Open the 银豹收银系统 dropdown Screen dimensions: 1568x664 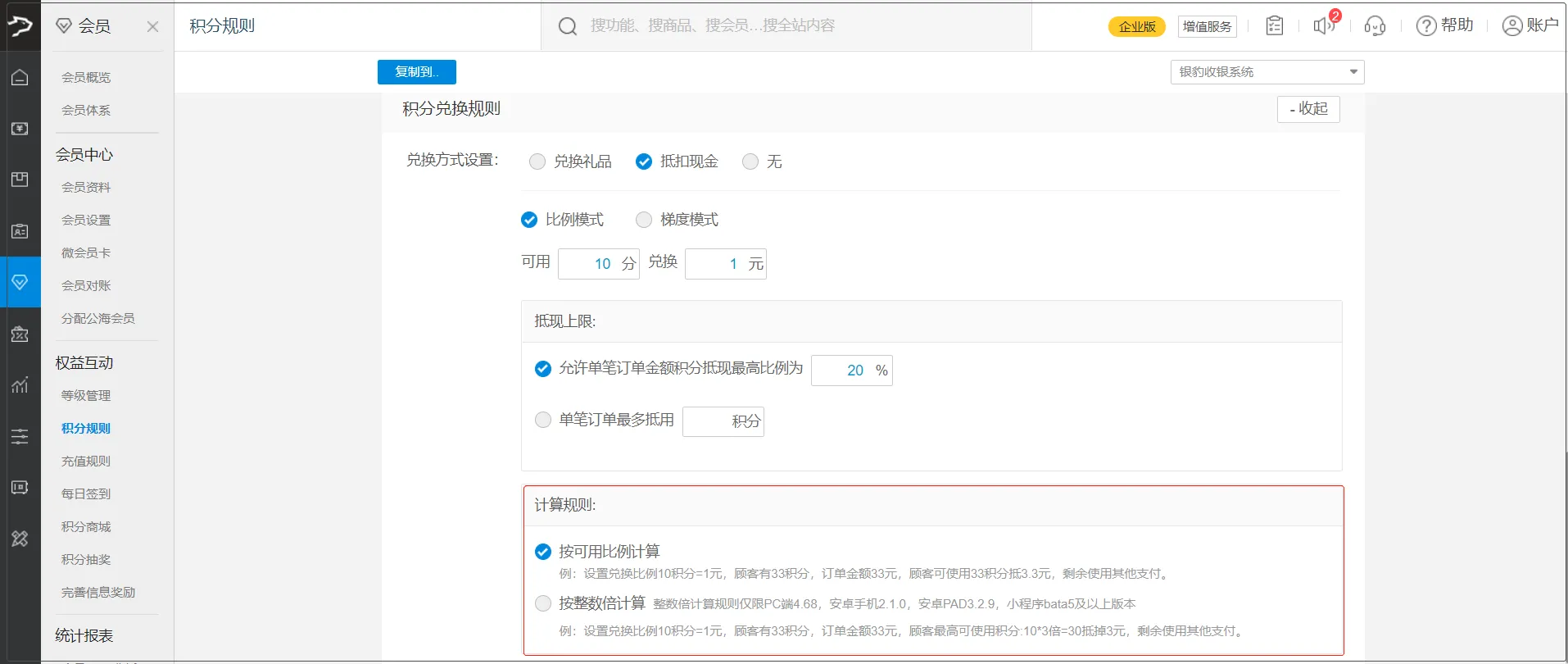(1267, 72)
